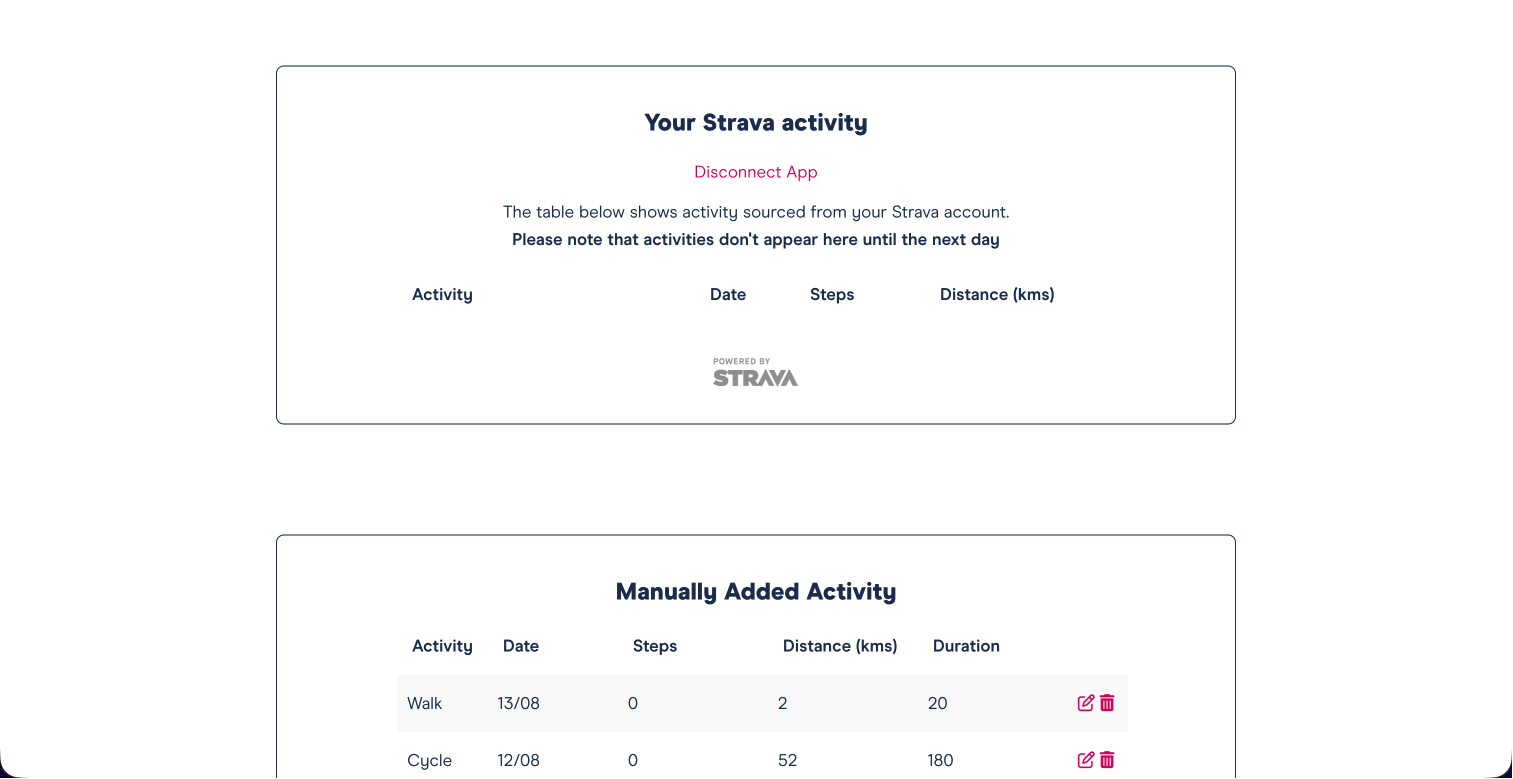
Task: Select Distance (kms) header in Strava table
Action: click(x=997, y=294)
